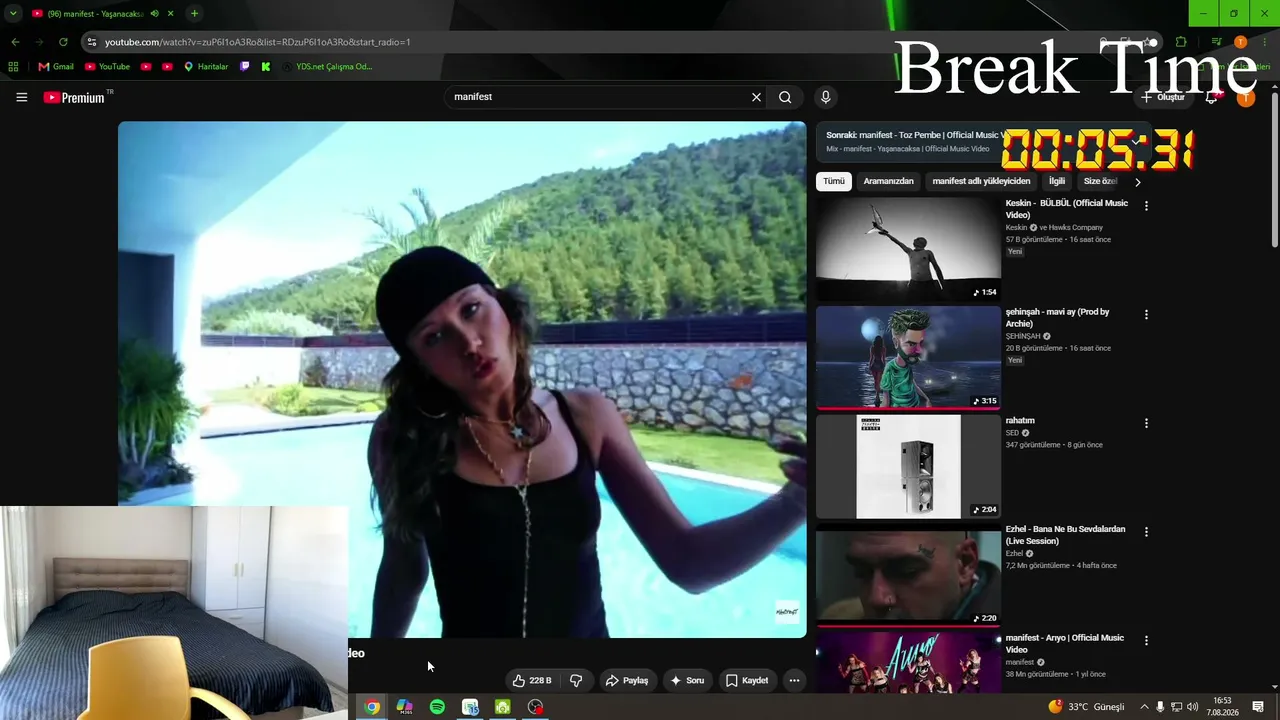Image resolution: width=1280 pixels, height=720 pixels.
Task: Open the 'manifest - Anyo | Official Music Video' title
Action: (1065, 644)
